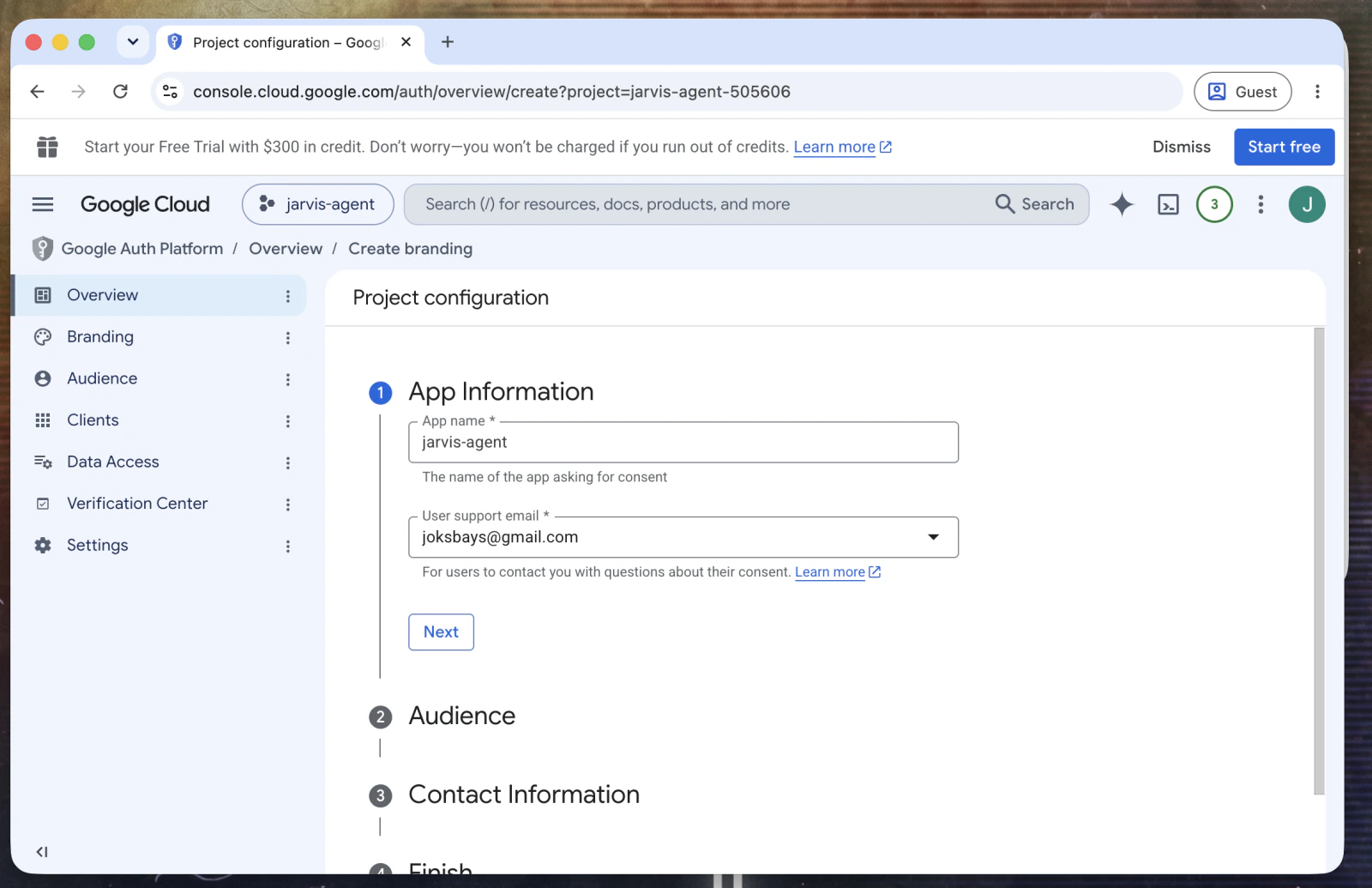
Task: Click the Start free button
Action: coord(1284,147)
